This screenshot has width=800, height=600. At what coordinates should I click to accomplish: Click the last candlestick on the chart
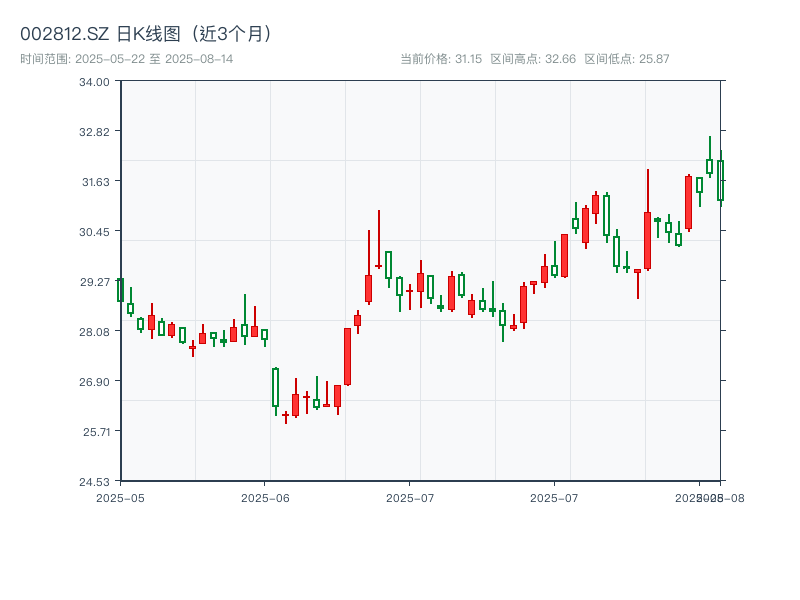point(722,180)
